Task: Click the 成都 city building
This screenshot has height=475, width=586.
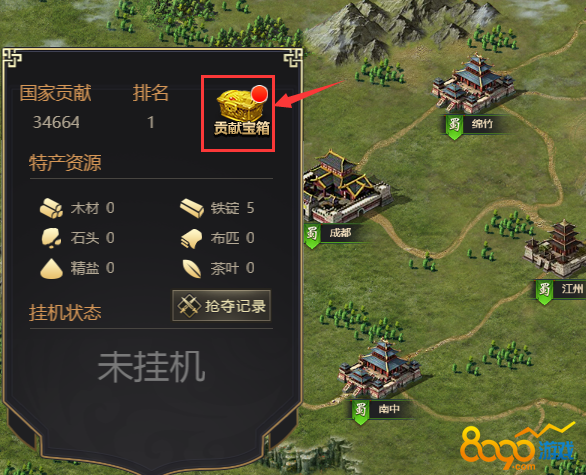Action: 346,186
